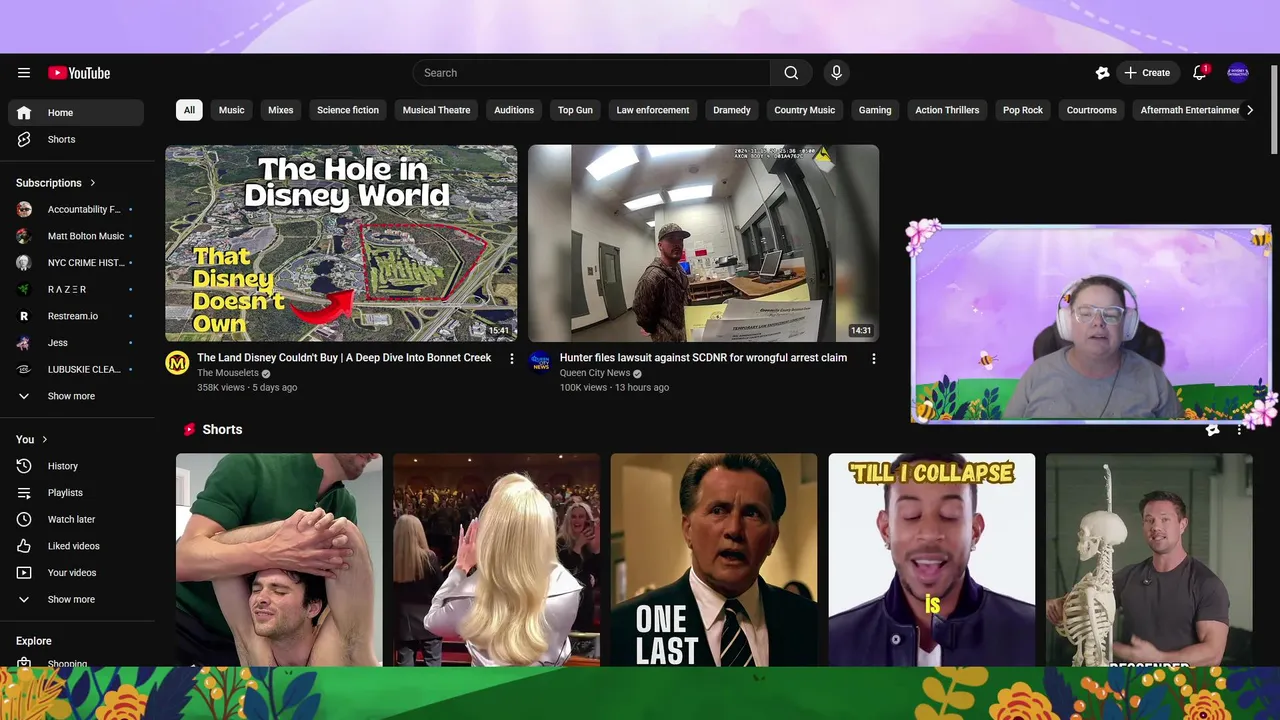1280x720 pixels.
Task: Open Matt Bolton Music subscription
Action: click(76, 236)
